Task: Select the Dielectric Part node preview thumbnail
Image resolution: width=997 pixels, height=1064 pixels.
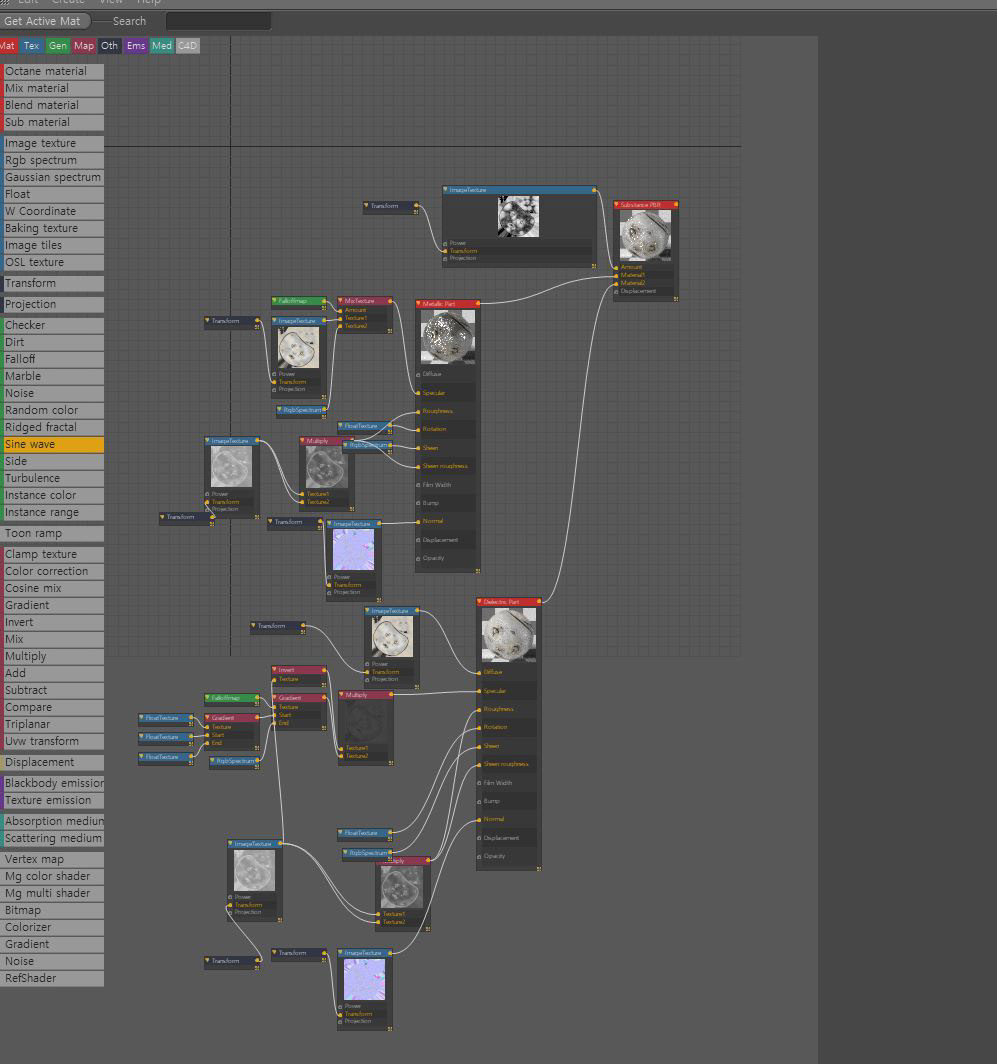Action: point(508,634)
